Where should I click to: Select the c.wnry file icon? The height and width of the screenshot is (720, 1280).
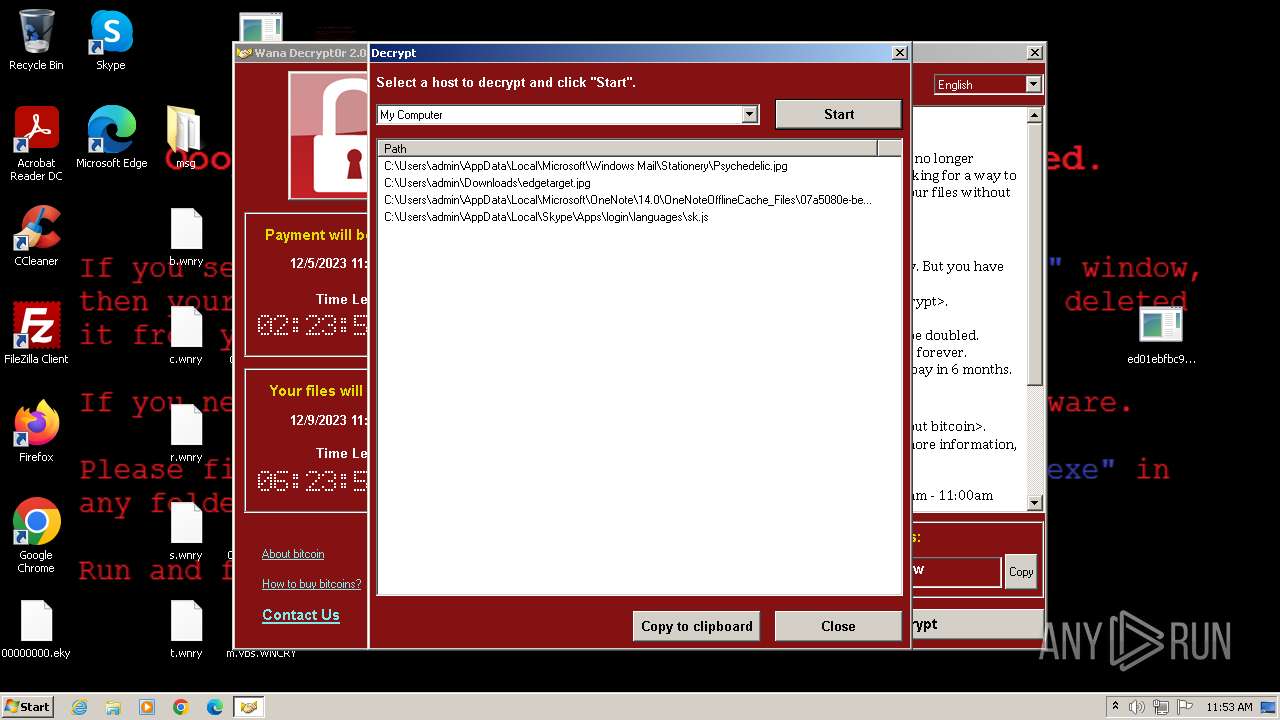point(186,336)
